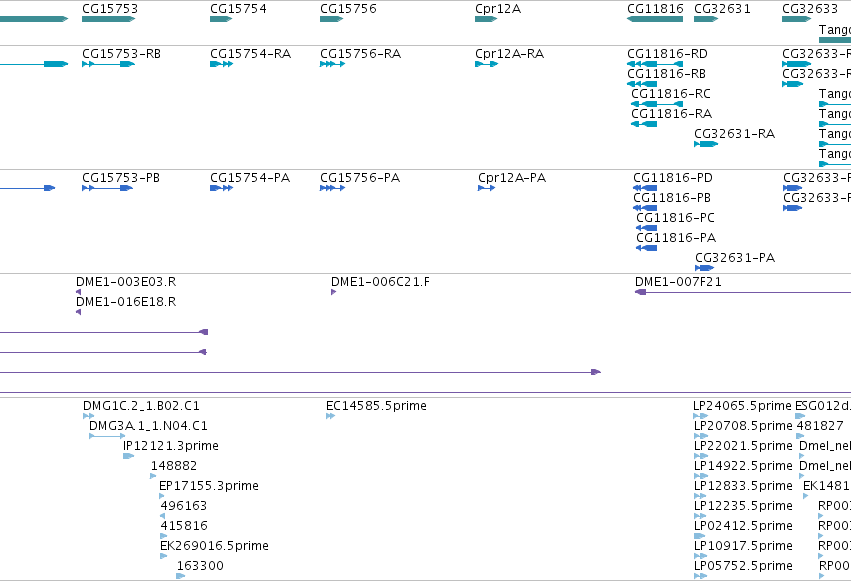This screenshot has height=581, width=851.
Task: Click EST label LP22021.5prime
Action: pos(744,446)
